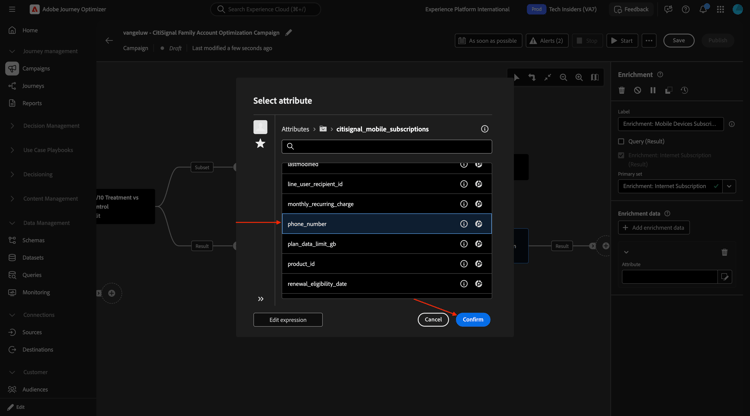Open the more options ellipsis button
The height and width of the screenshot is (416, 750).
(x=649, y=41)
